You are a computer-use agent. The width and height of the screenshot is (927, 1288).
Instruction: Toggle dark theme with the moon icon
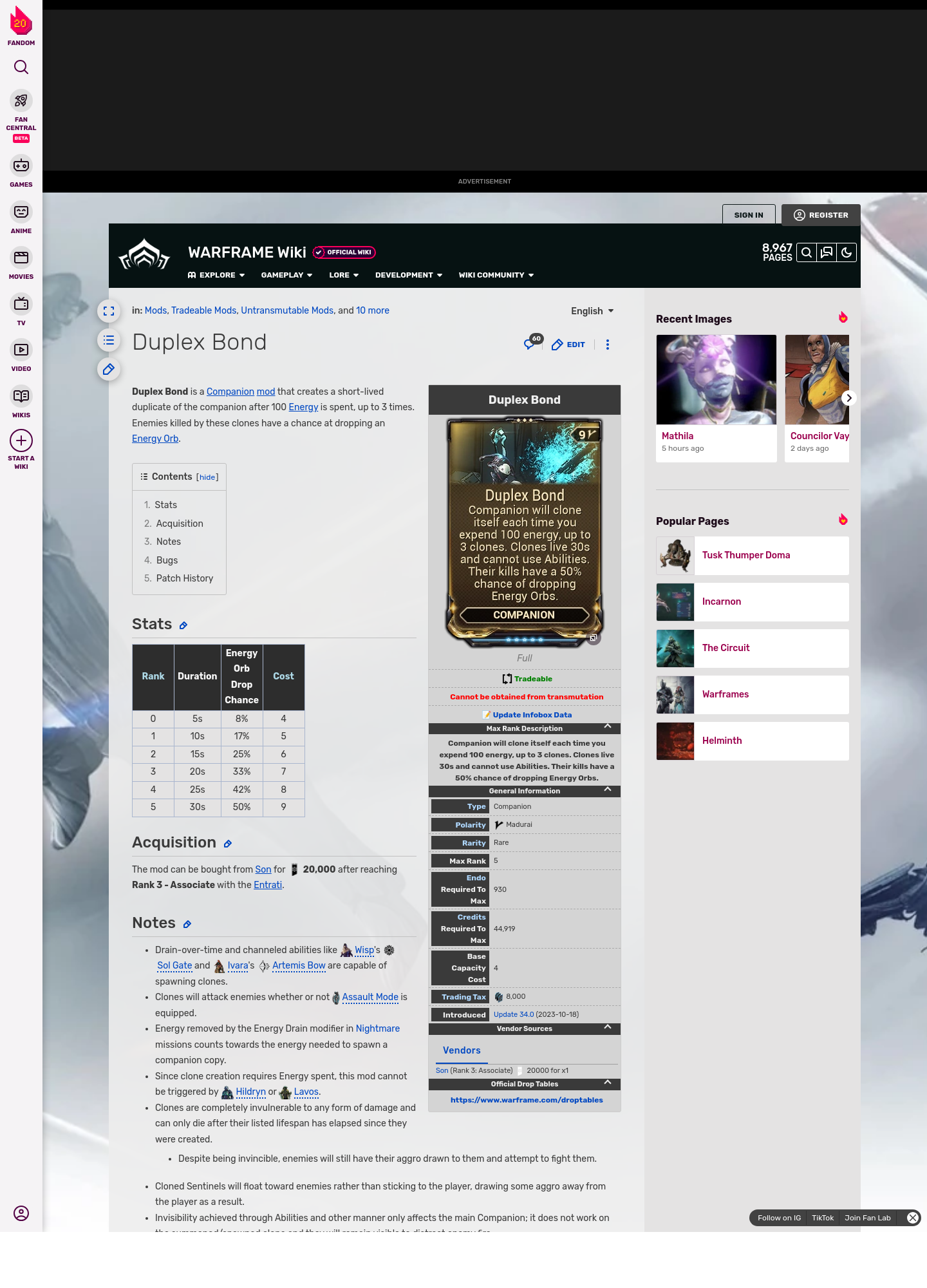847,252
